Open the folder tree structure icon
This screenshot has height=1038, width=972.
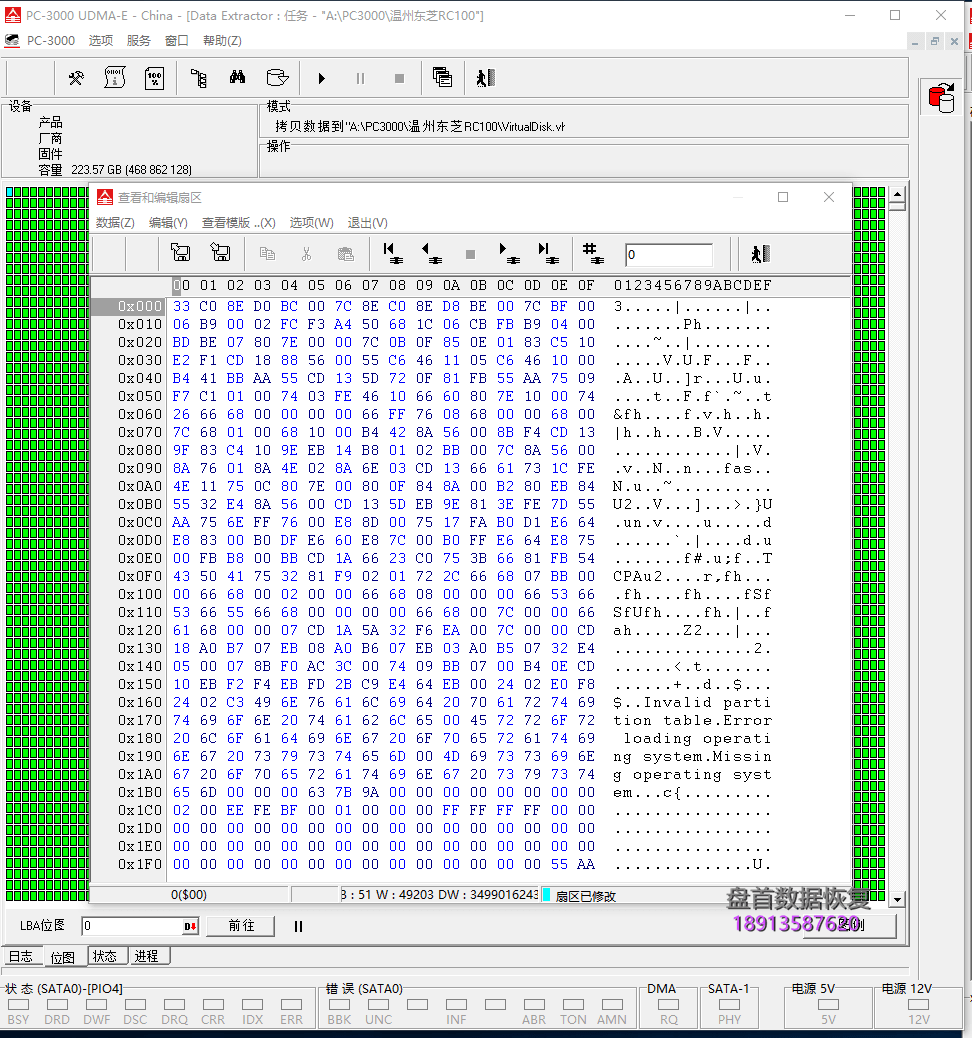(198, 78)
